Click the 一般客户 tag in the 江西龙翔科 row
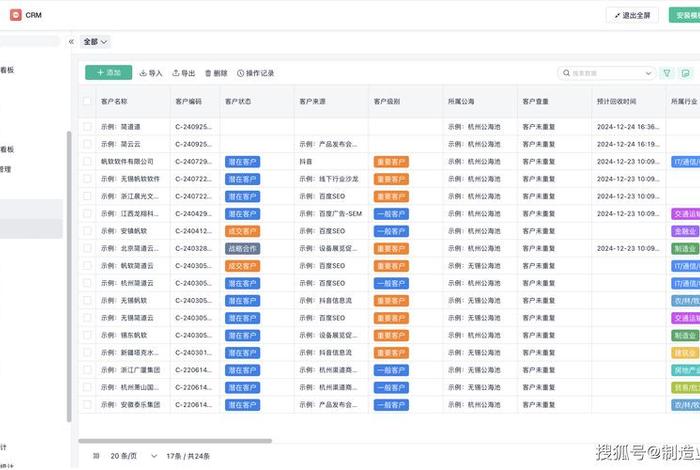Image resolution: width=700 pixels, height=470 pixels. tap(391, 214)
